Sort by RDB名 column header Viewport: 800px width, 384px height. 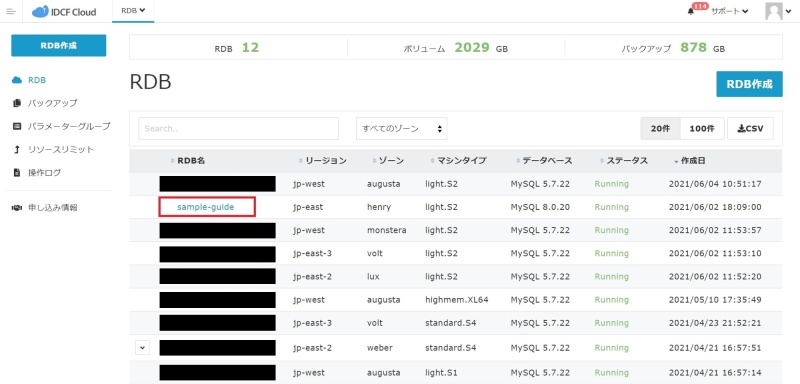pyautogui.click(x=188, y=161)
